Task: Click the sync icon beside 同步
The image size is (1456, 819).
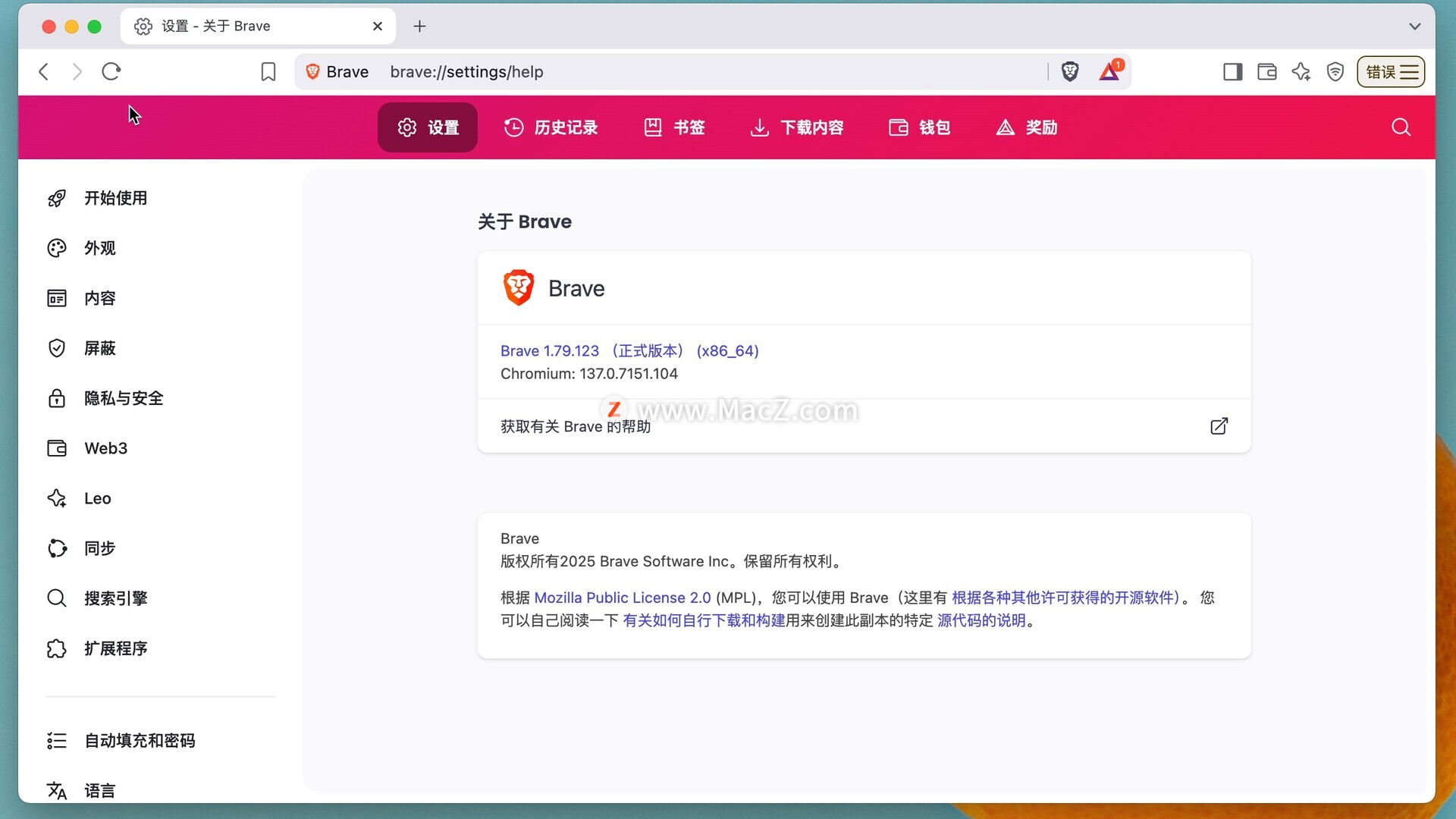Action: (57, 548)
